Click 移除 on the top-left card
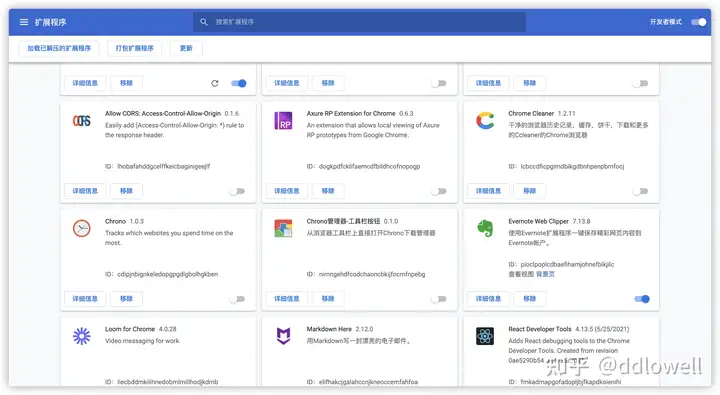The width and height of the screenshot is (720, 395). coord(126,83)
